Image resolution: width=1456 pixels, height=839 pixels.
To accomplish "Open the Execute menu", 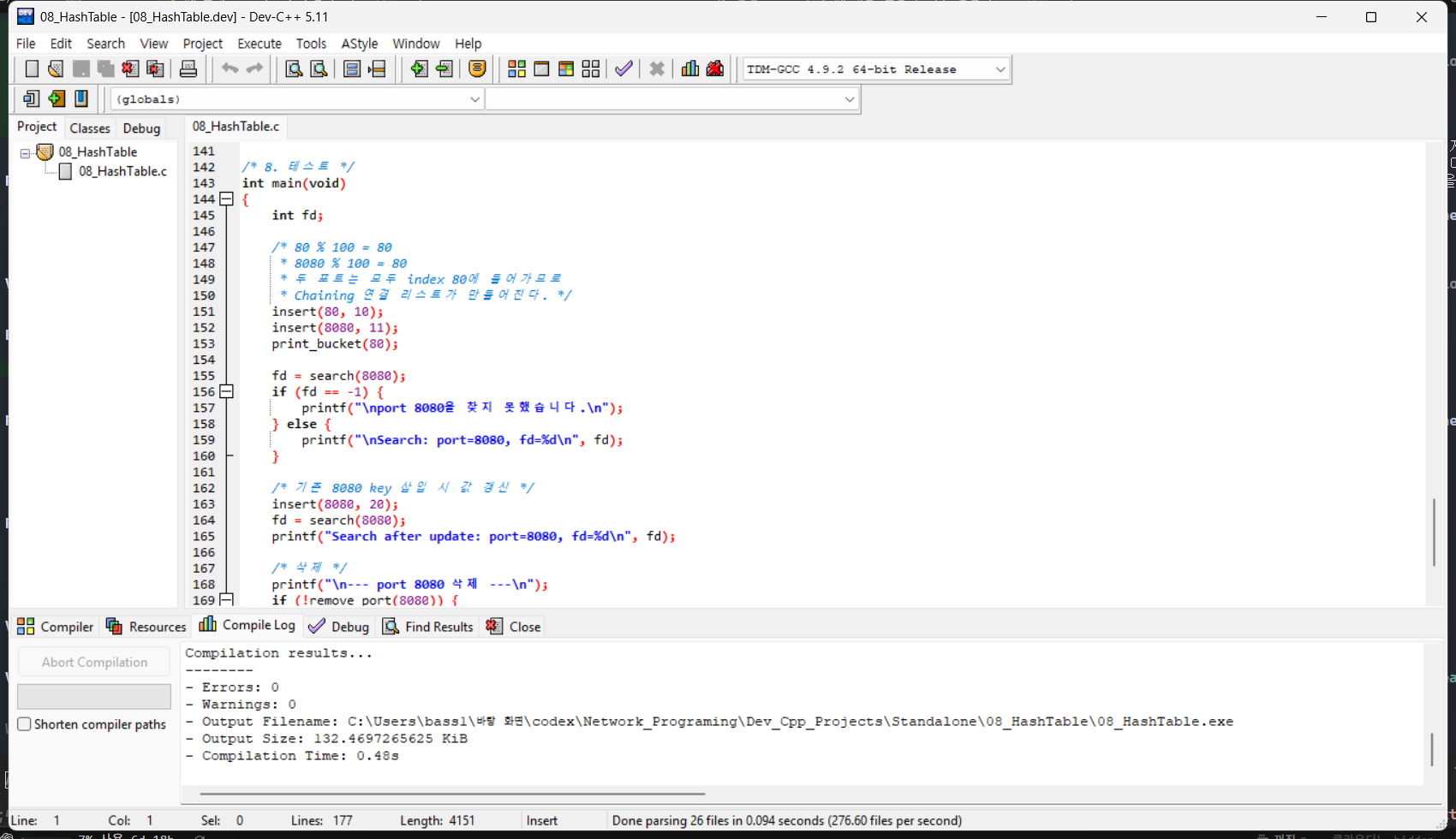I will (260, 44).
